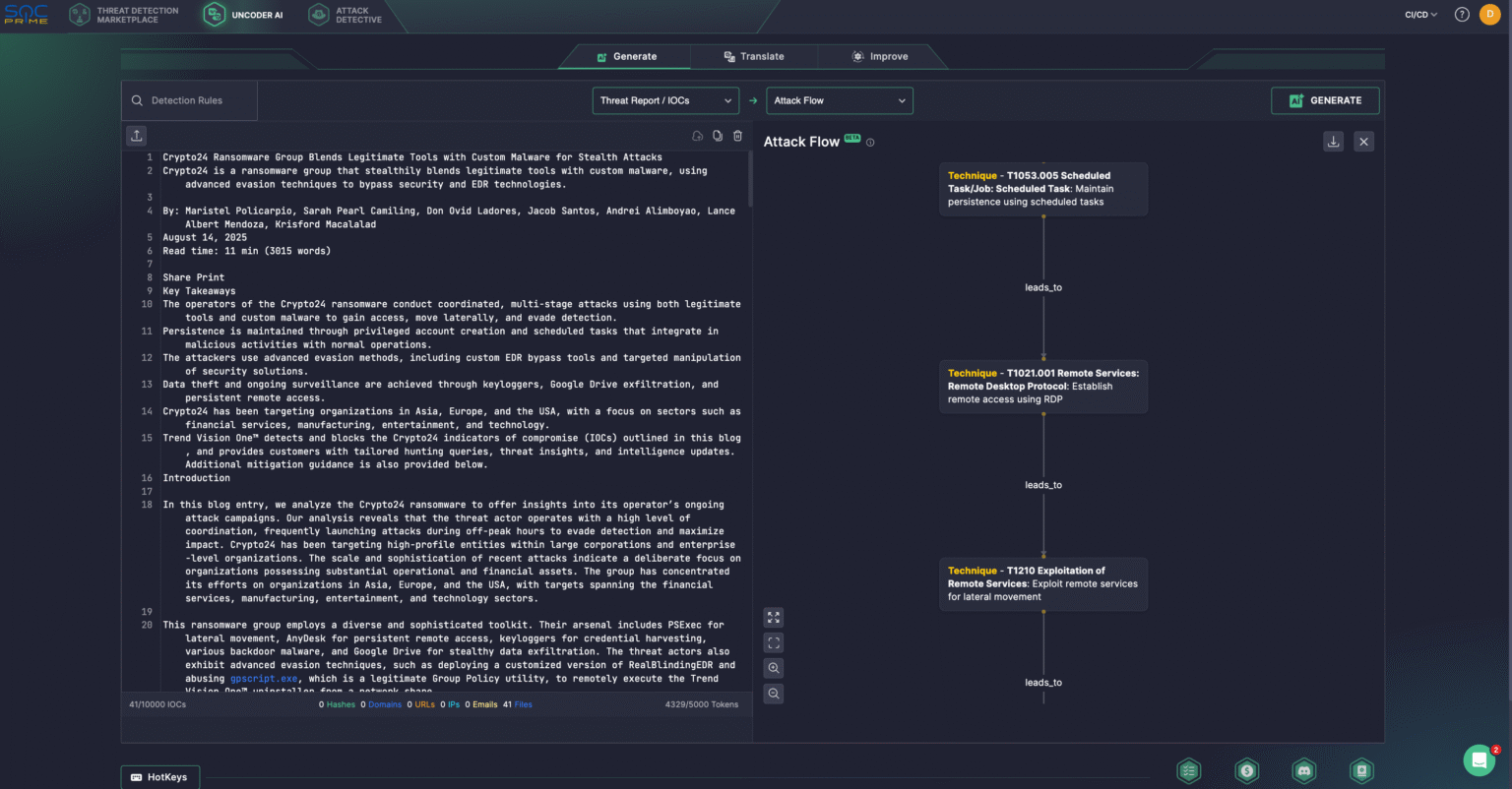Open the HotKeys panel
Viewport: 1512px width, 789px height.
159,776
